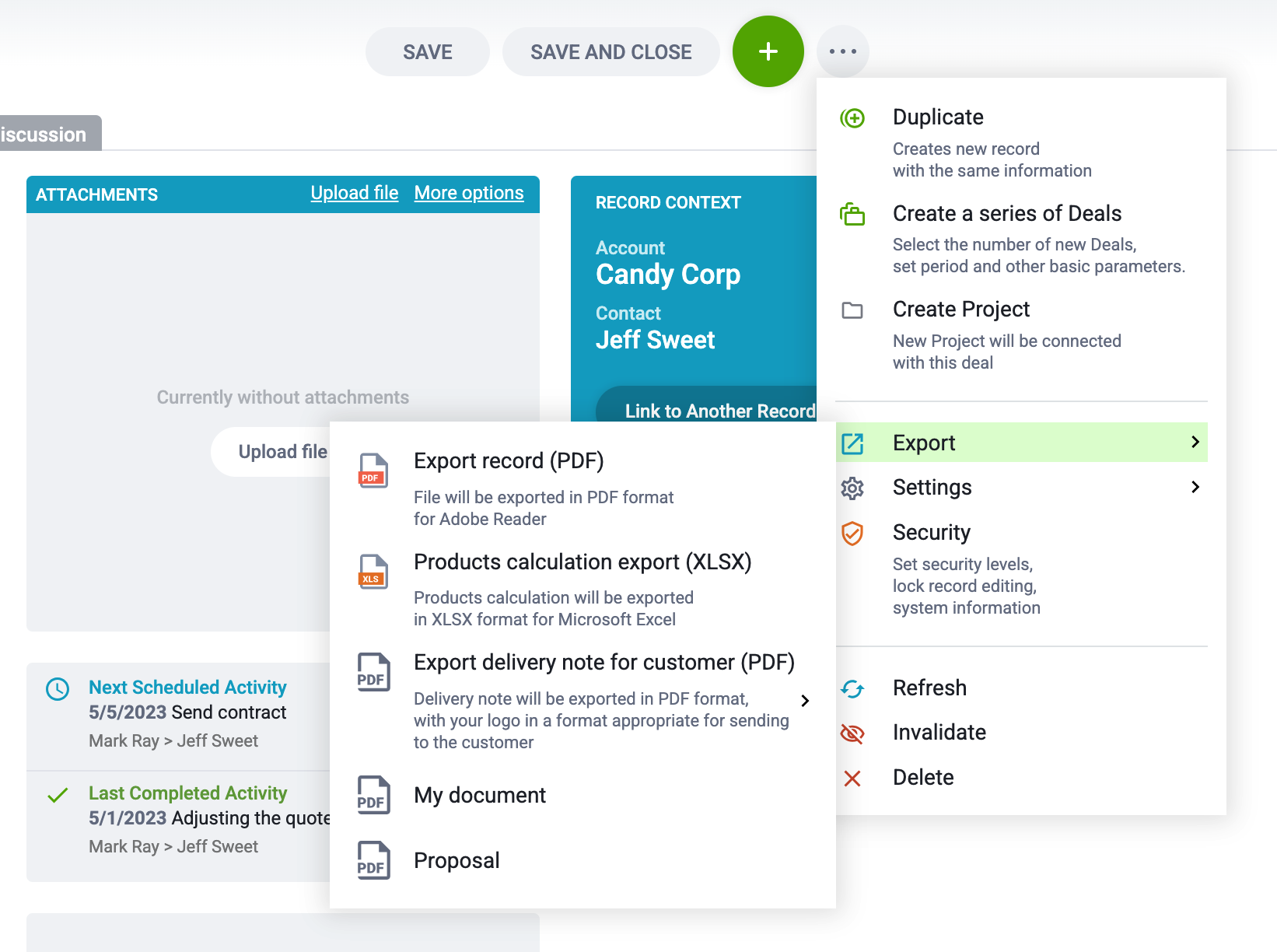Click the Create a series of Deals icon

tap(852, 214)
